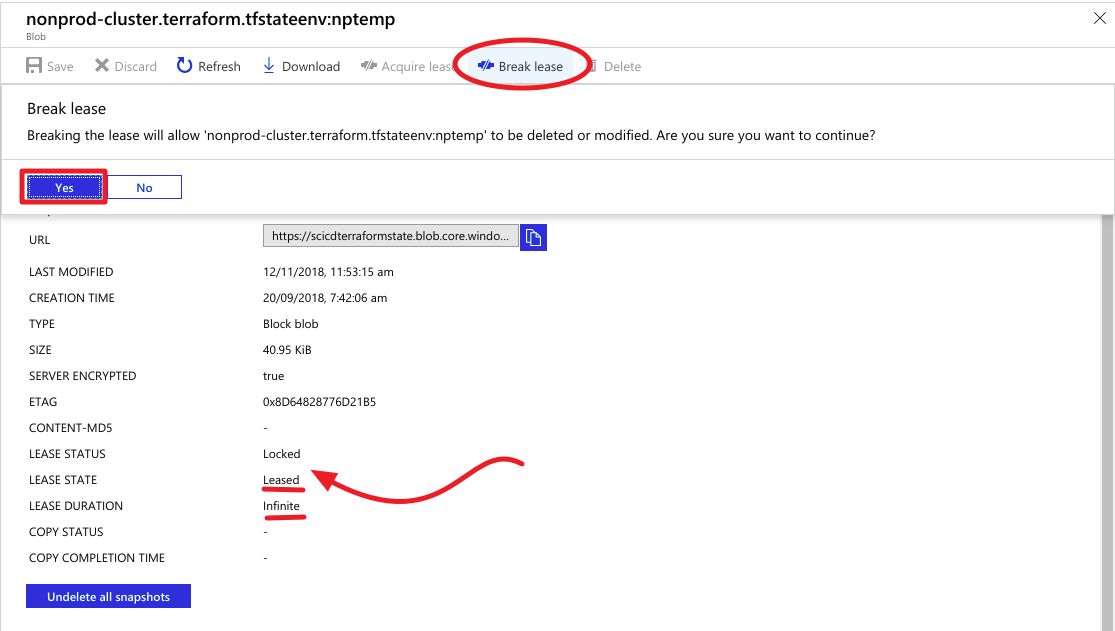Close the blob blade panel
The height and width of the screenshot is (631, 1115).
[x=1099, y=18]
